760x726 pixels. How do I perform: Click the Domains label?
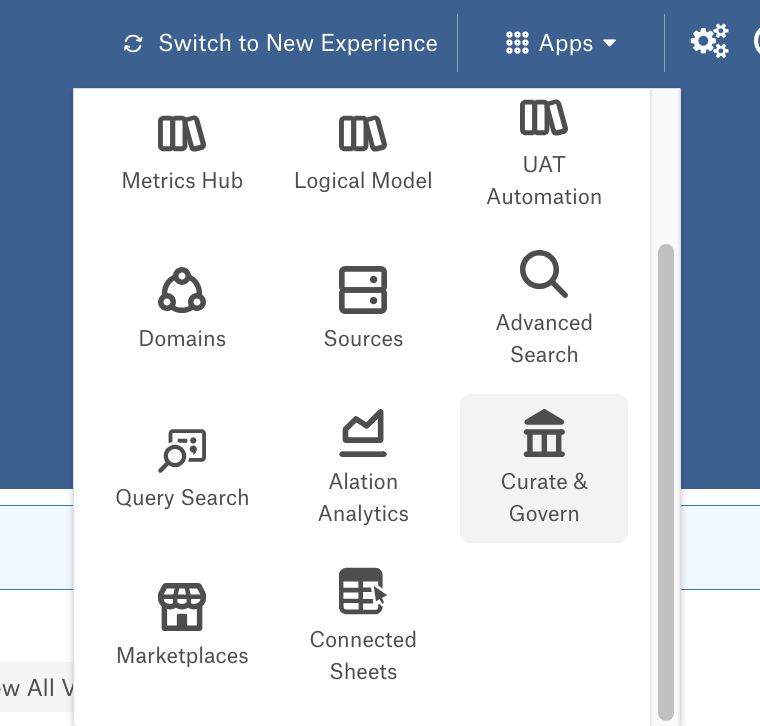click(x=182, y=339)
